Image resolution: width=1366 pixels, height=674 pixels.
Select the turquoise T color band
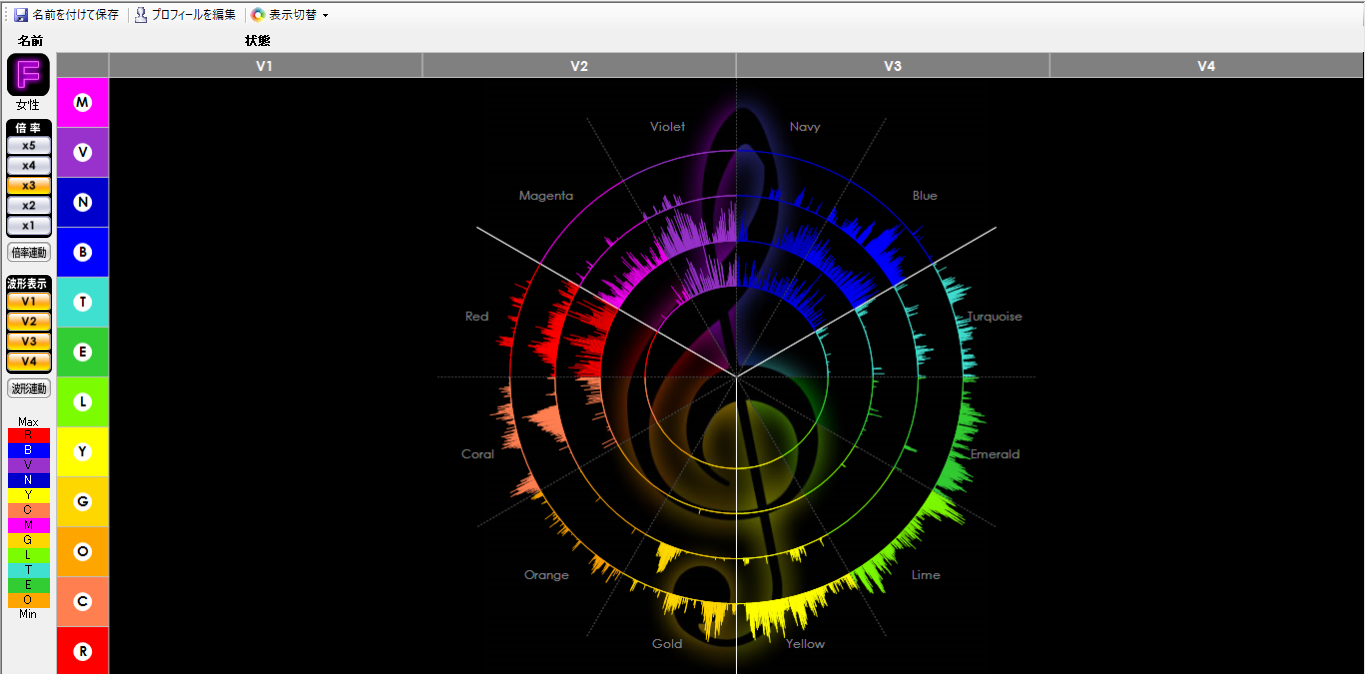[x=83, y=302]
